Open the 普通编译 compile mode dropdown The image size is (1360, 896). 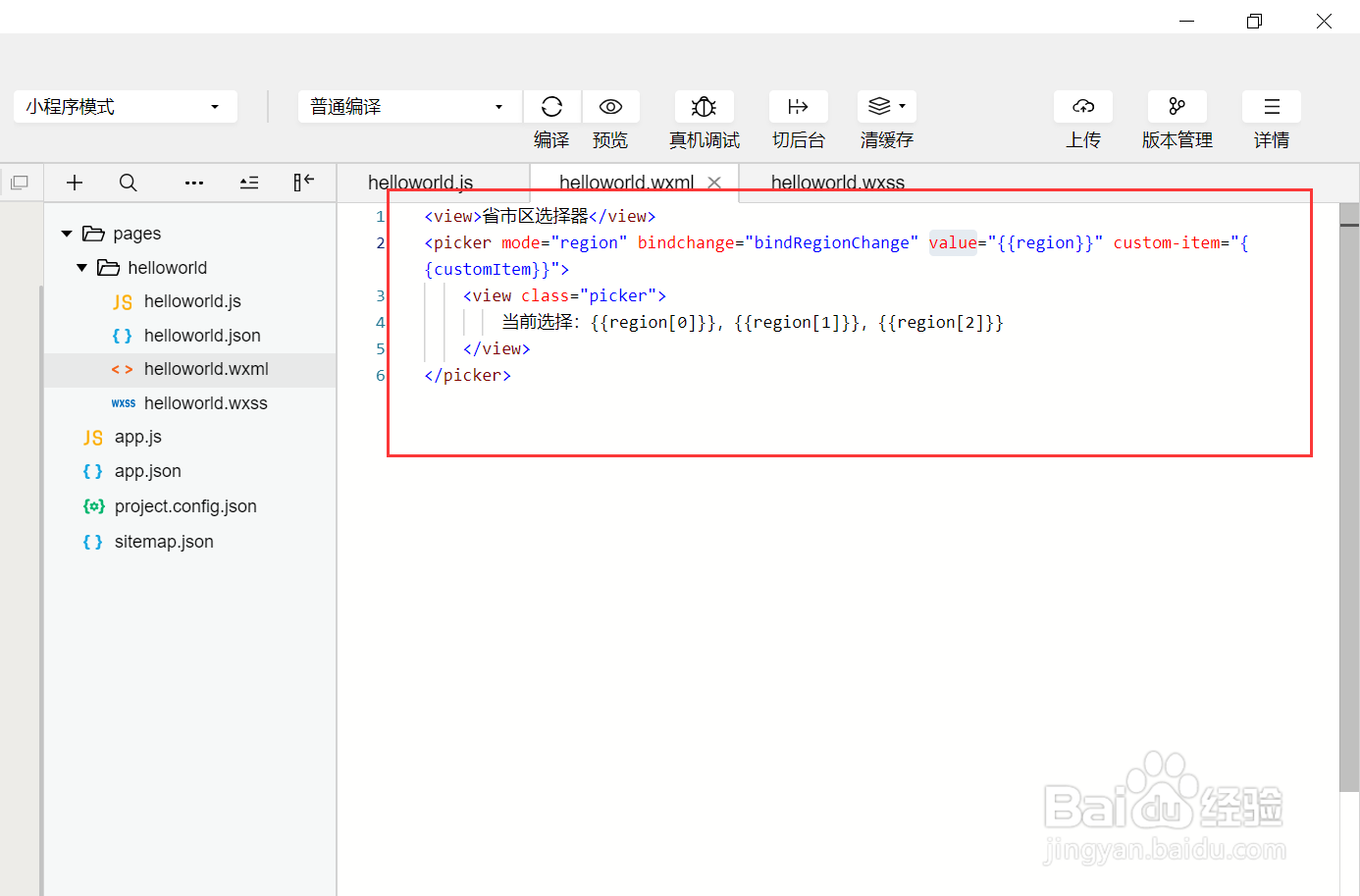[410, 106]
